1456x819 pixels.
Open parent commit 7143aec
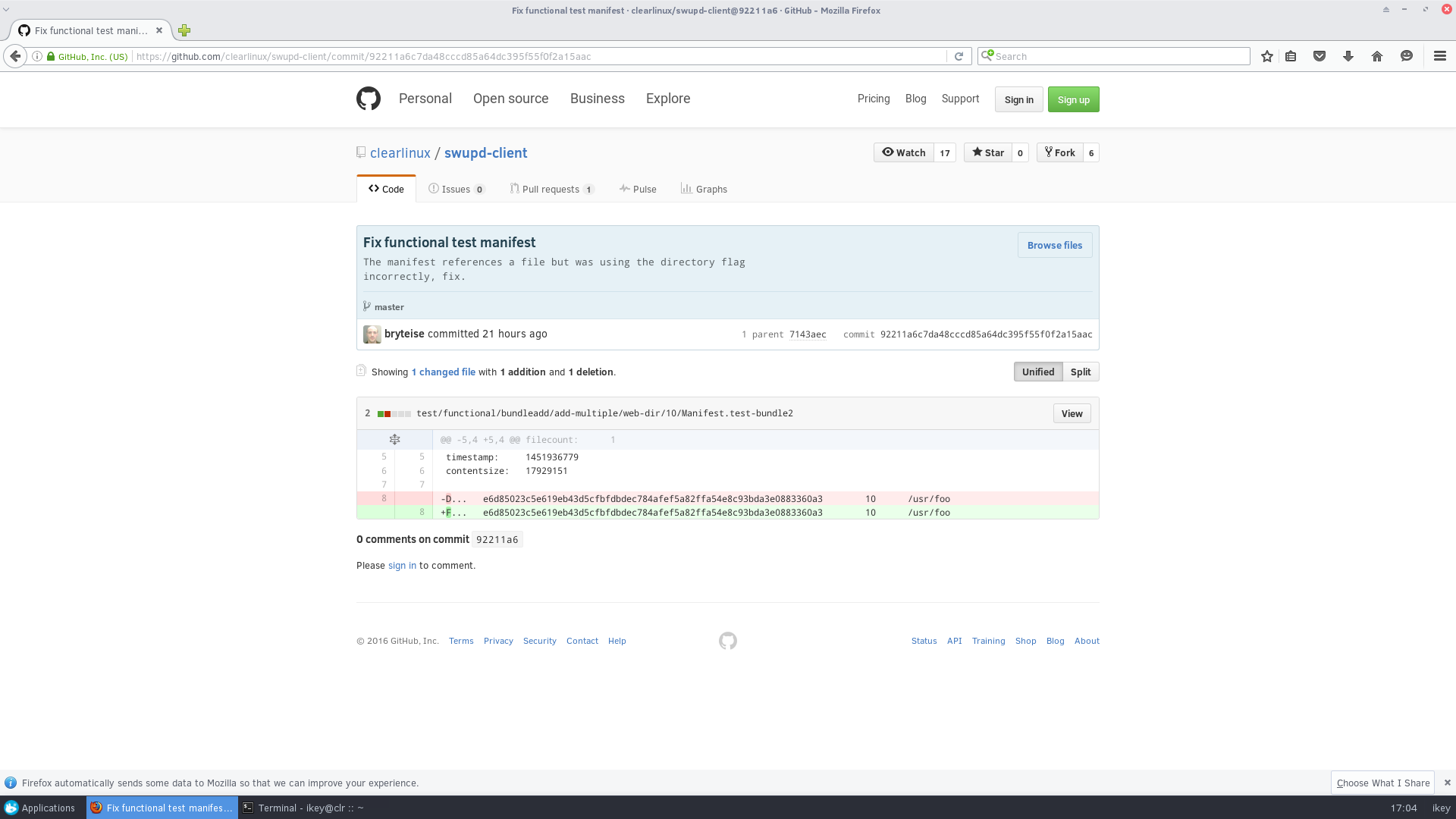pos(808,334)
